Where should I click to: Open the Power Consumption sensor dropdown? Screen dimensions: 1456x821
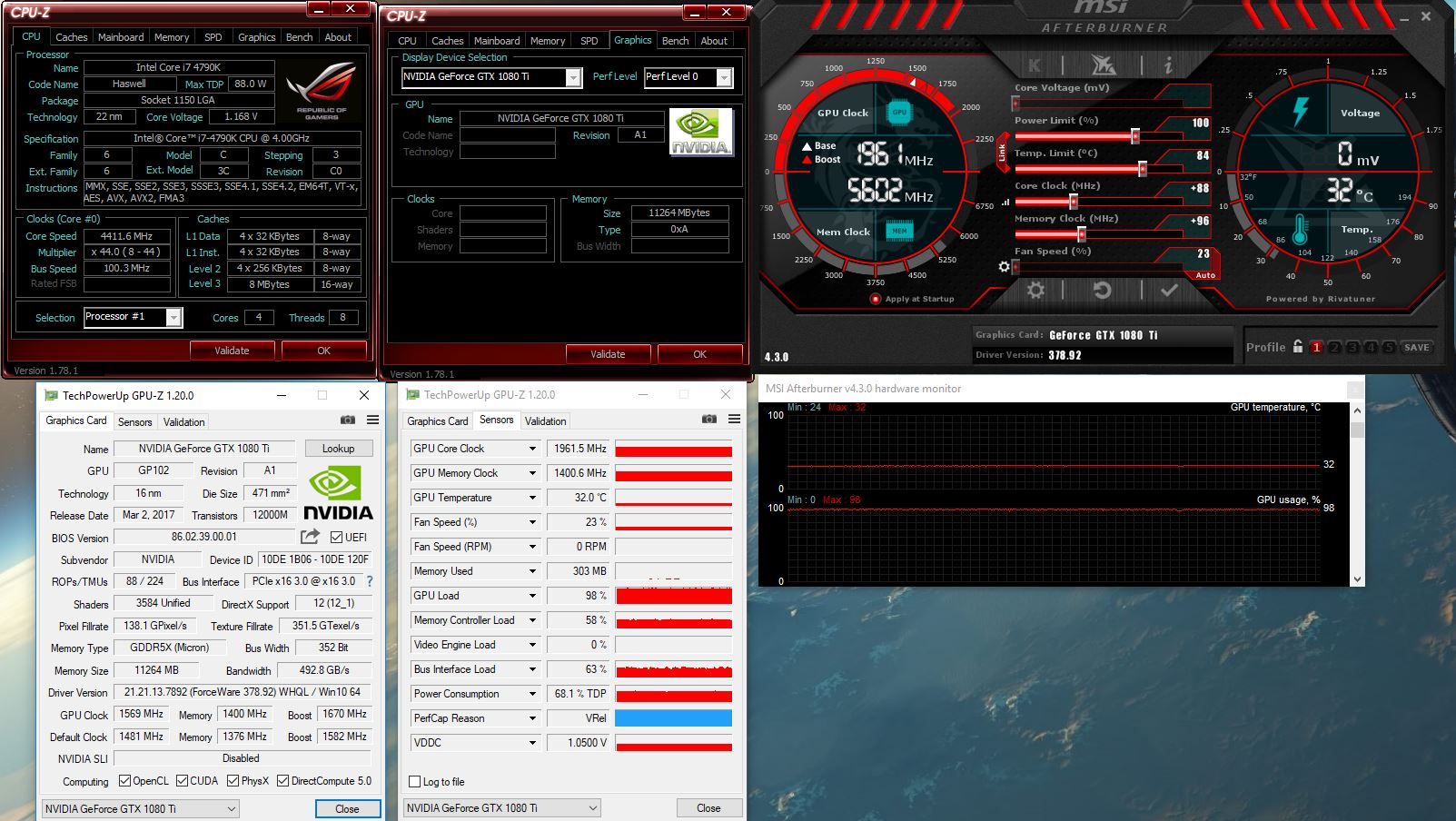532,694
